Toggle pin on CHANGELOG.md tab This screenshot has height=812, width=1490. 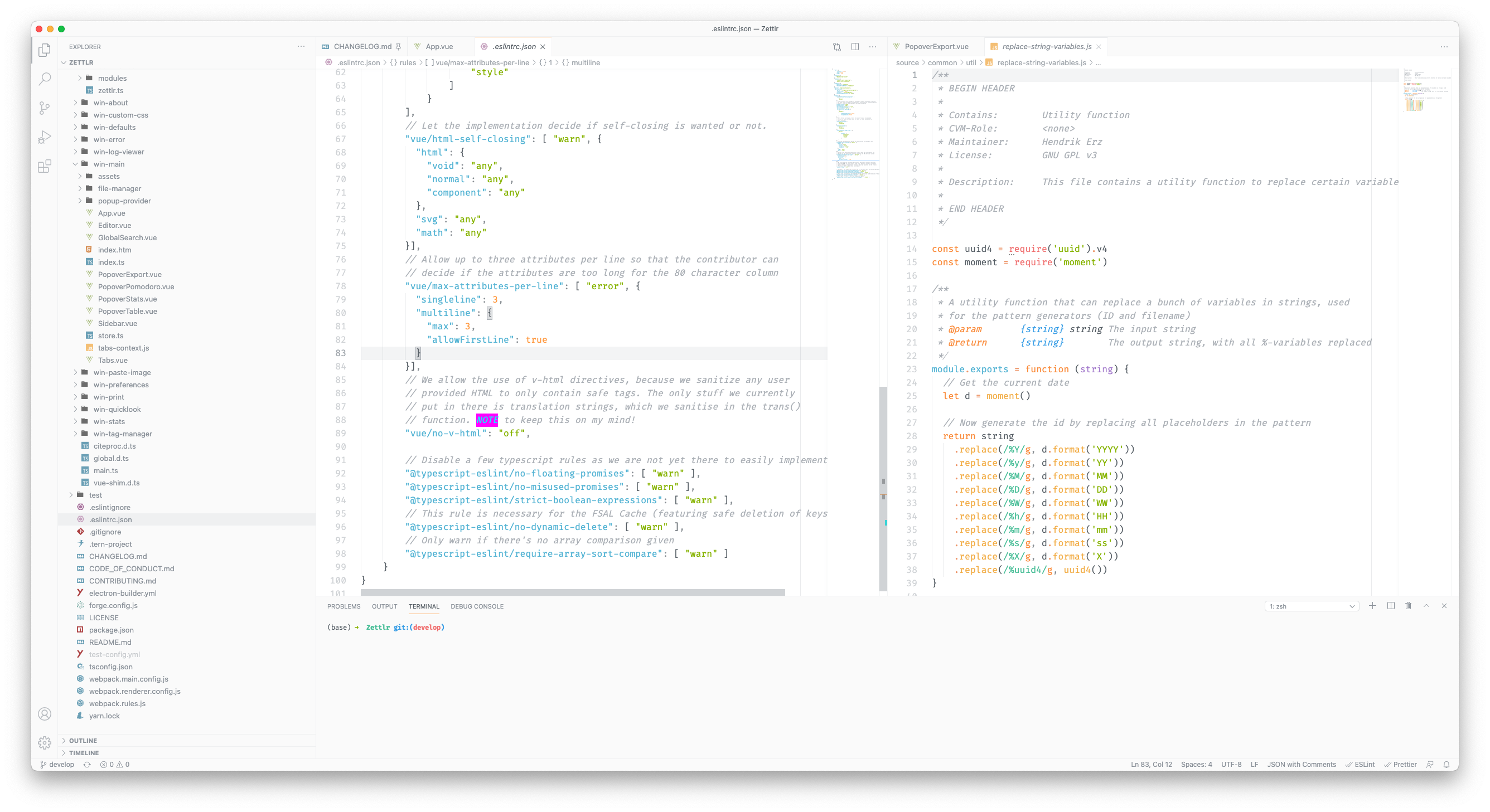398,47
